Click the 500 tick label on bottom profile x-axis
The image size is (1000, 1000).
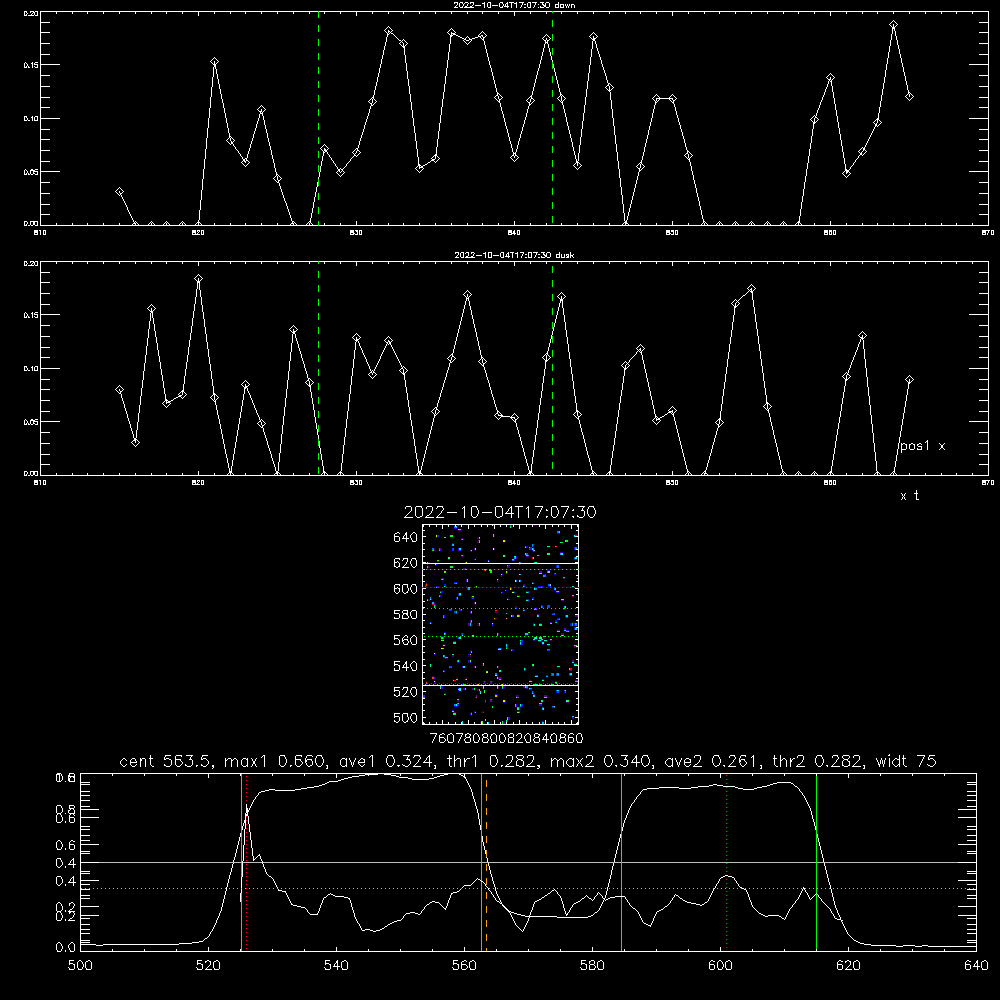coord(80,966)
